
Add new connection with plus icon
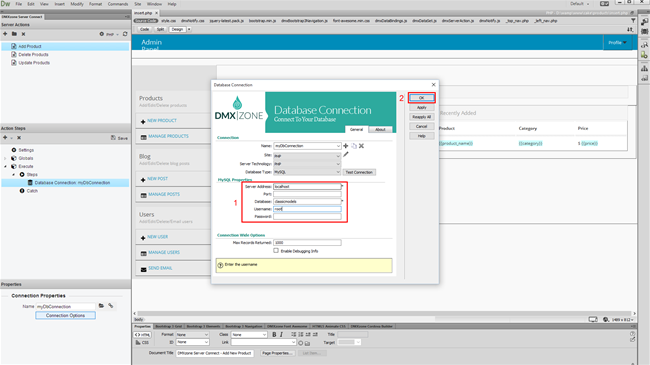346,146
